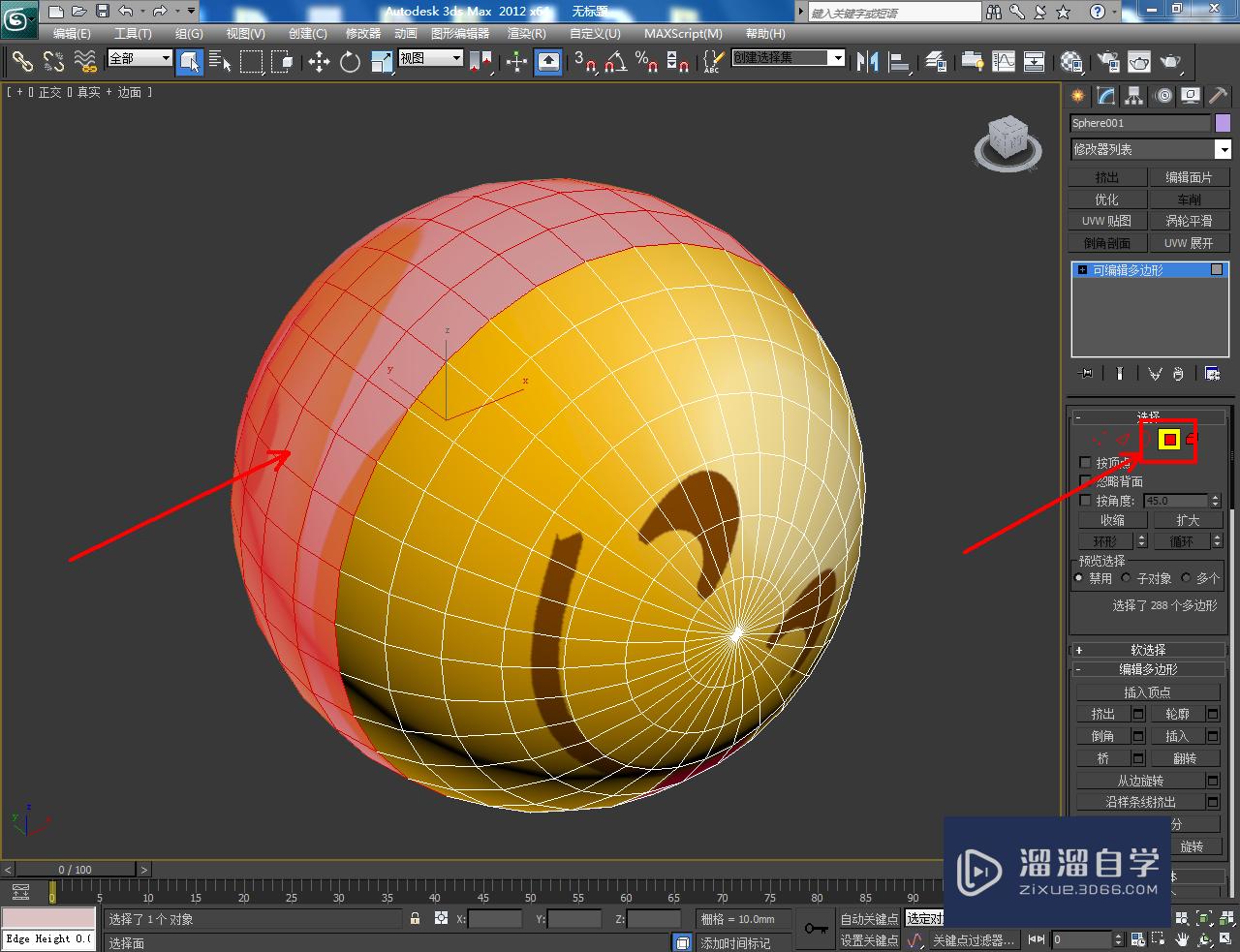1240x952 pixels.
Task: Enable the 按顶点 checkbox
Action: coord(1085,463)
